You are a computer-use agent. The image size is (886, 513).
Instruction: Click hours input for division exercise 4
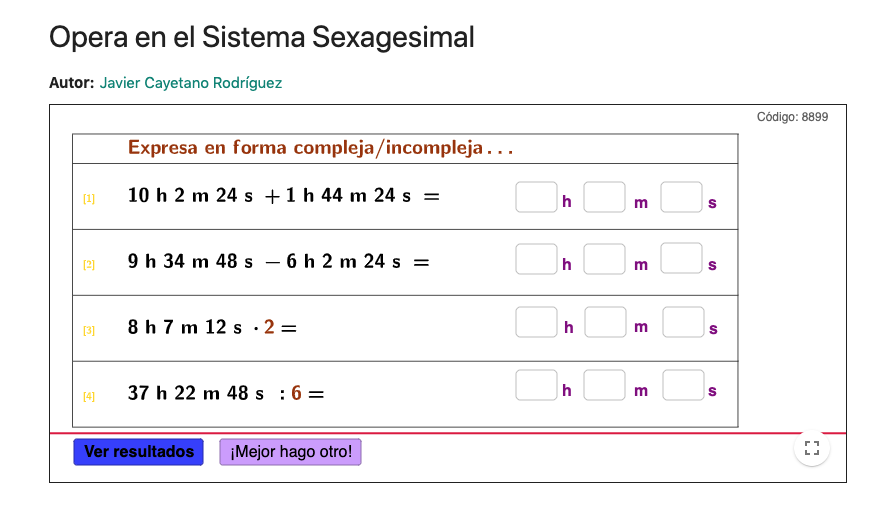[536, 385]
